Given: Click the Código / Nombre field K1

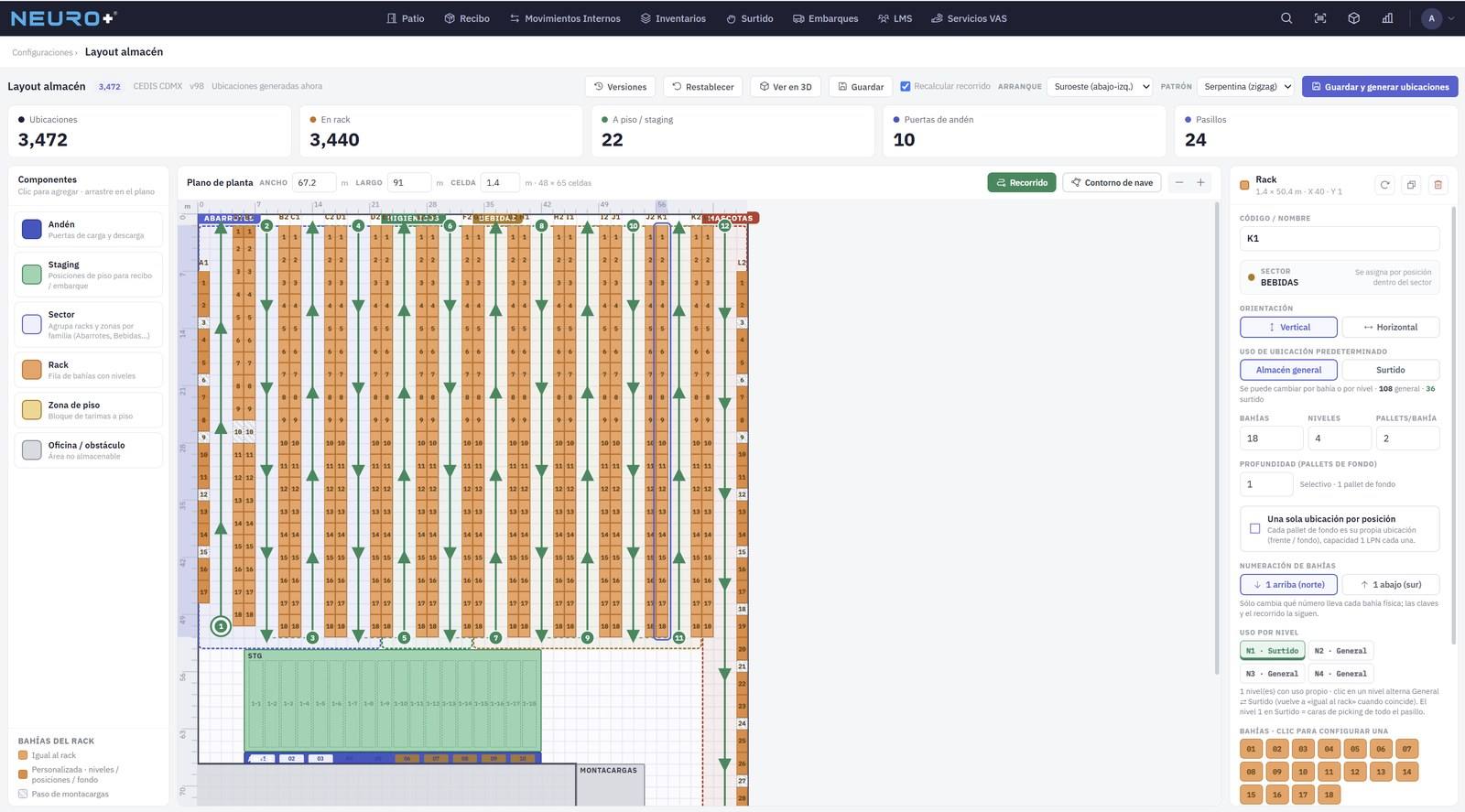Looking at the screenshot, I should (x=1340, y=238).
